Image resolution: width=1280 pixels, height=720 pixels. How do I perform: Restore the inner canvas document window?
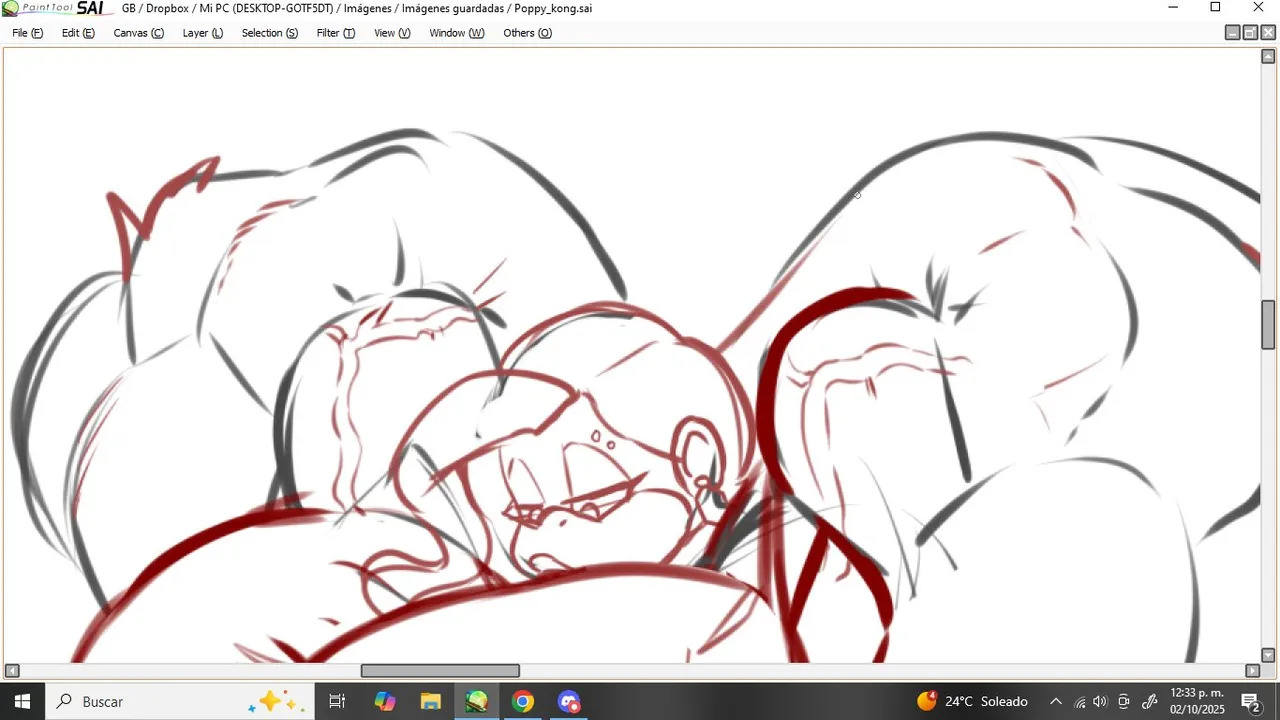click(x=1250, y=33)
